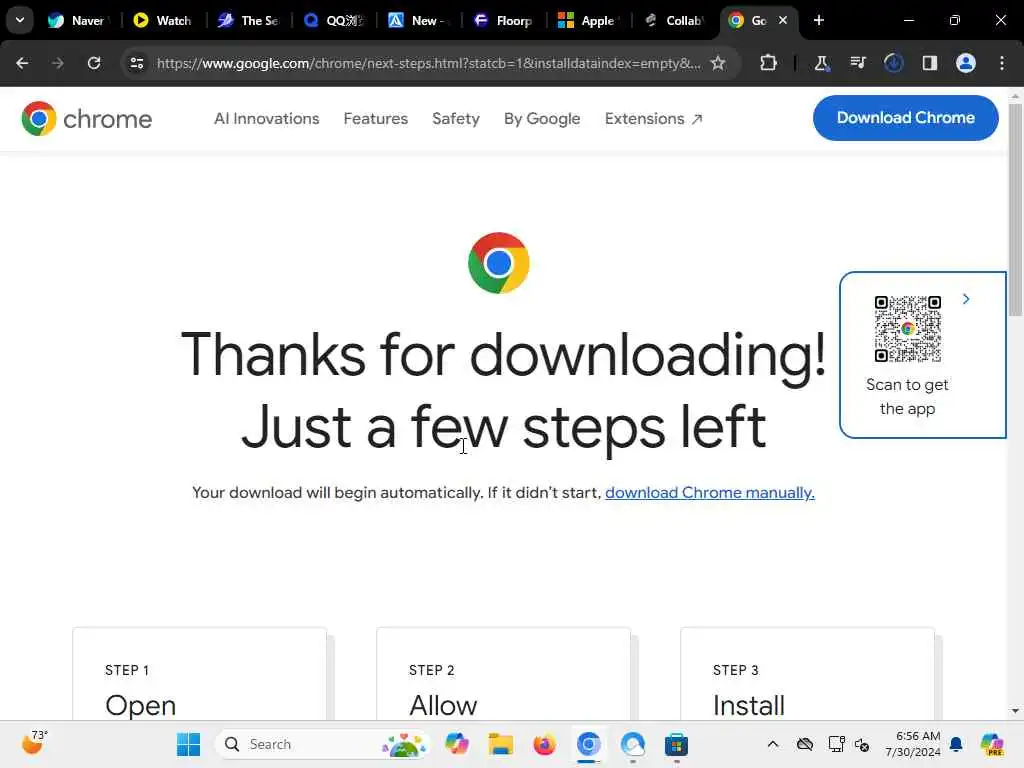Screen dimensions: 1024x768
Task: Show hidden system tray icons
Action: [773, 744]
